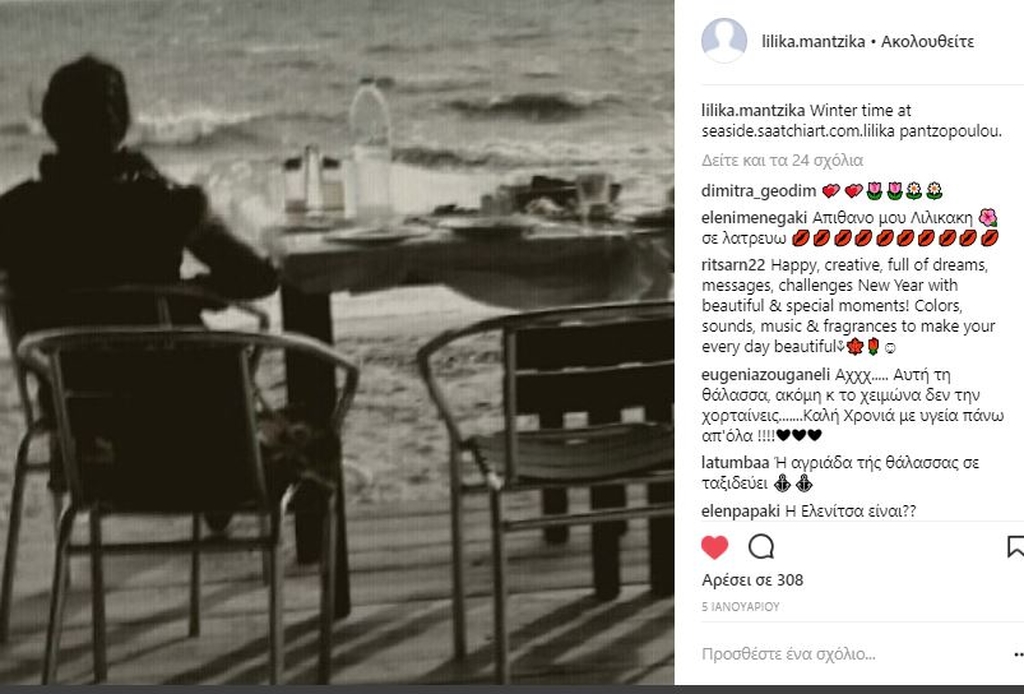Click lilika.mantzika profile avatar
This screenshot has width=1024, height=694.
pyautogui.click(x=724, y=40)
